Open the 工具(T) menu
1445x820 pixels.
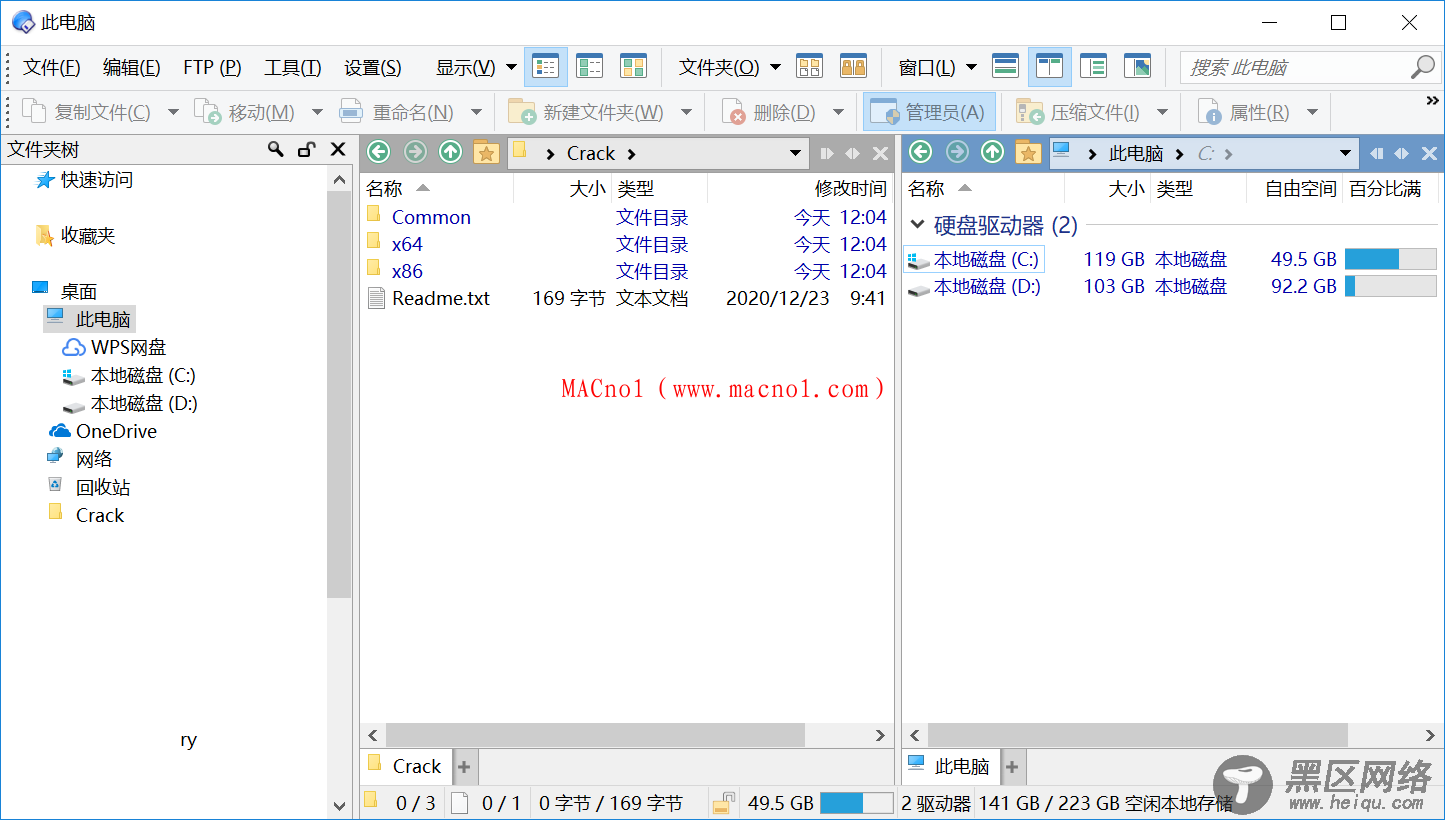tap(292, 67)
